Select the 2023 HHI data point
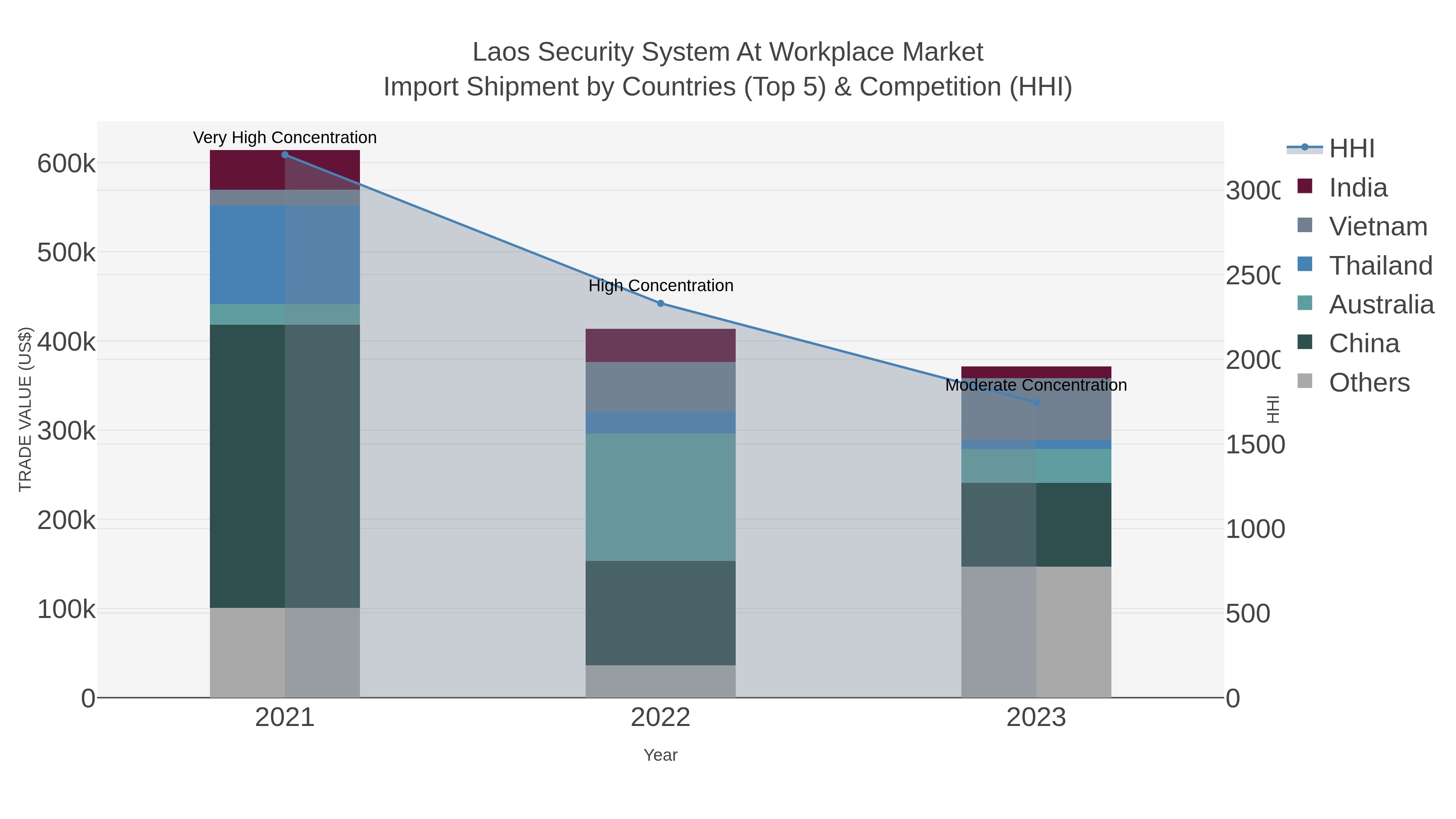1456x819 pixels. pos(1036,402)
